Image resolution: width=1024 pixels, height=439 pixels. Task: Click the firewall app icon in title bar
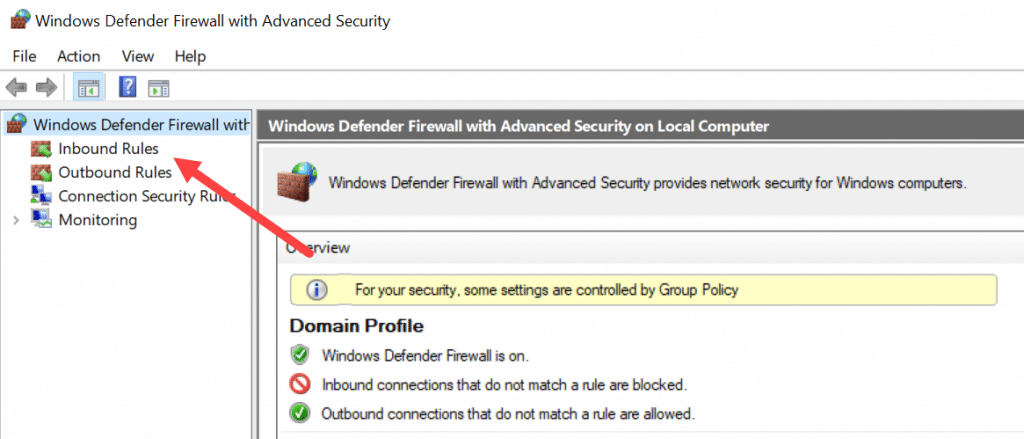(20, 21)
